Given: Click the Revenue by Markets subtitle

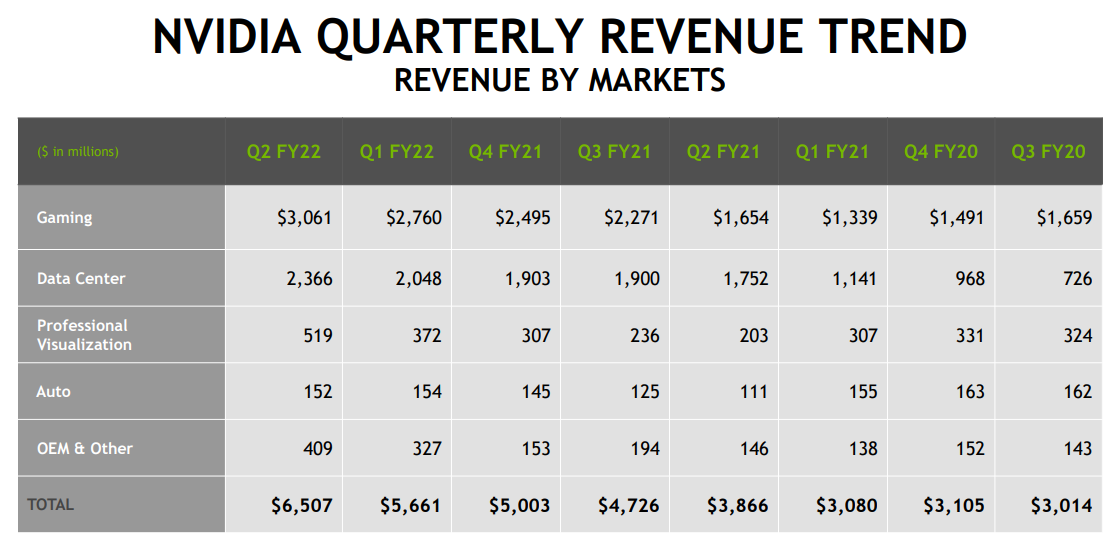Looking at the screenshot, I should tap(560, 80).
